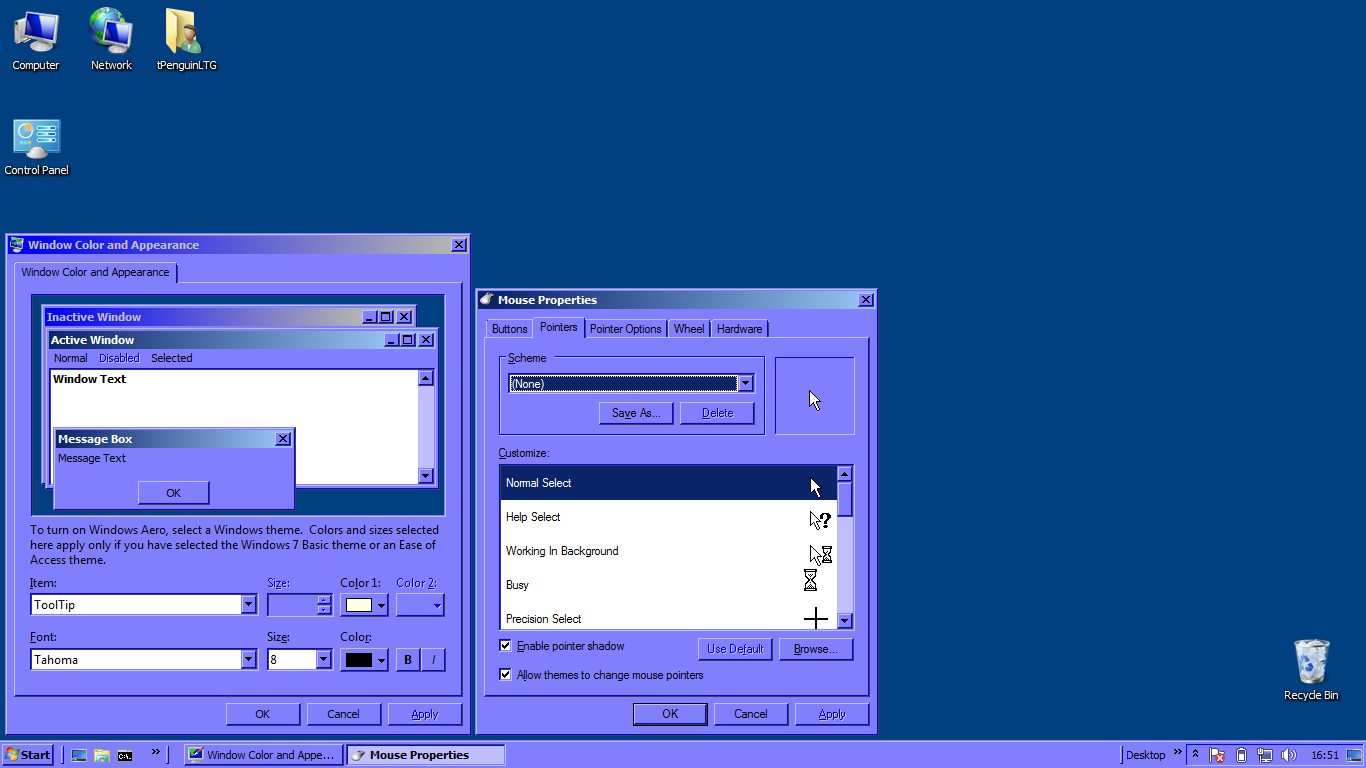This screenshot has height=768, width=1366.
Task: Click the Start button on taskbar
Action: click(28, 755)
